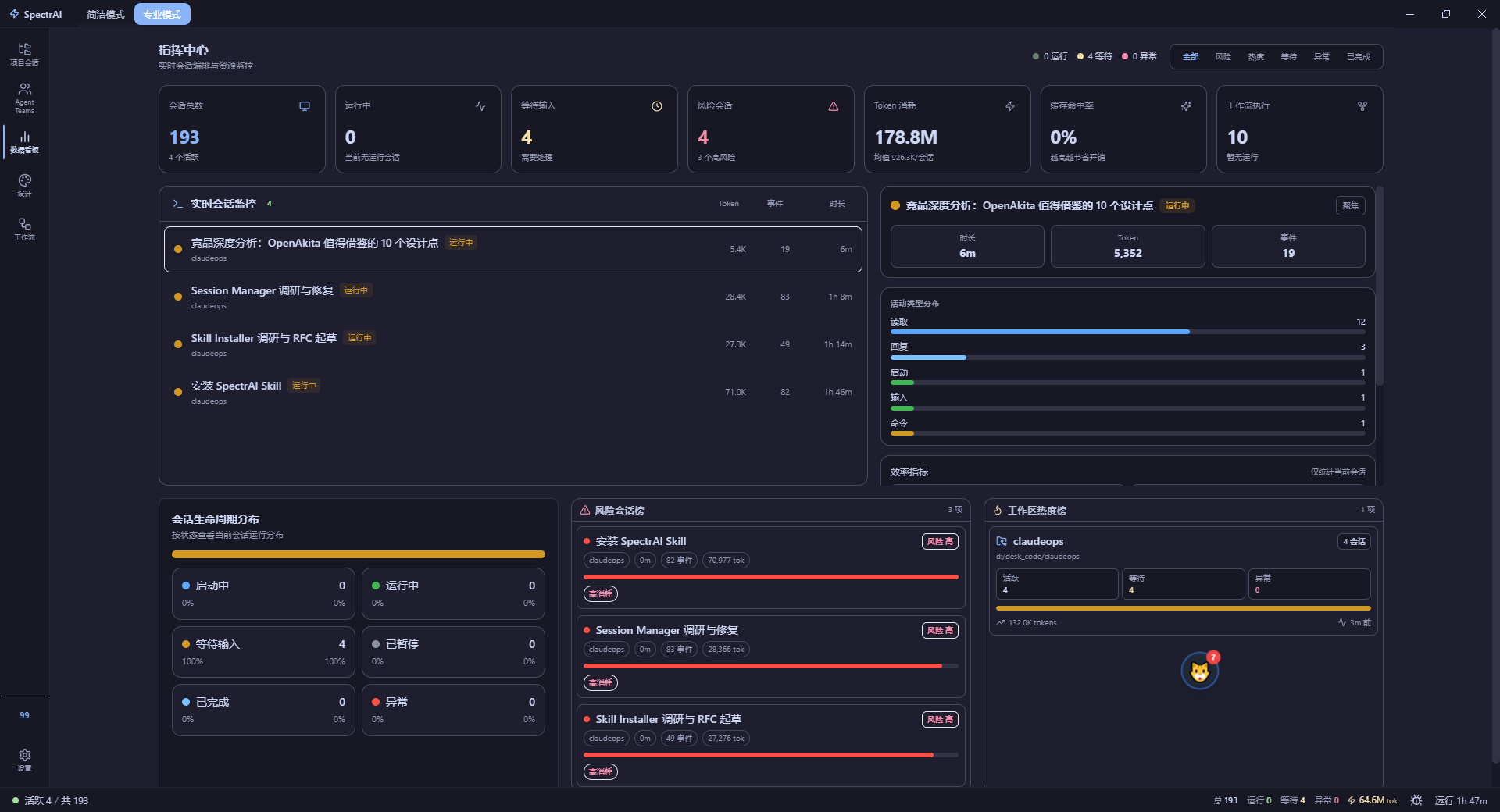1500x812 pixels.
Task: Open 项目会话 in the sidebar
Action: point(24,54)
